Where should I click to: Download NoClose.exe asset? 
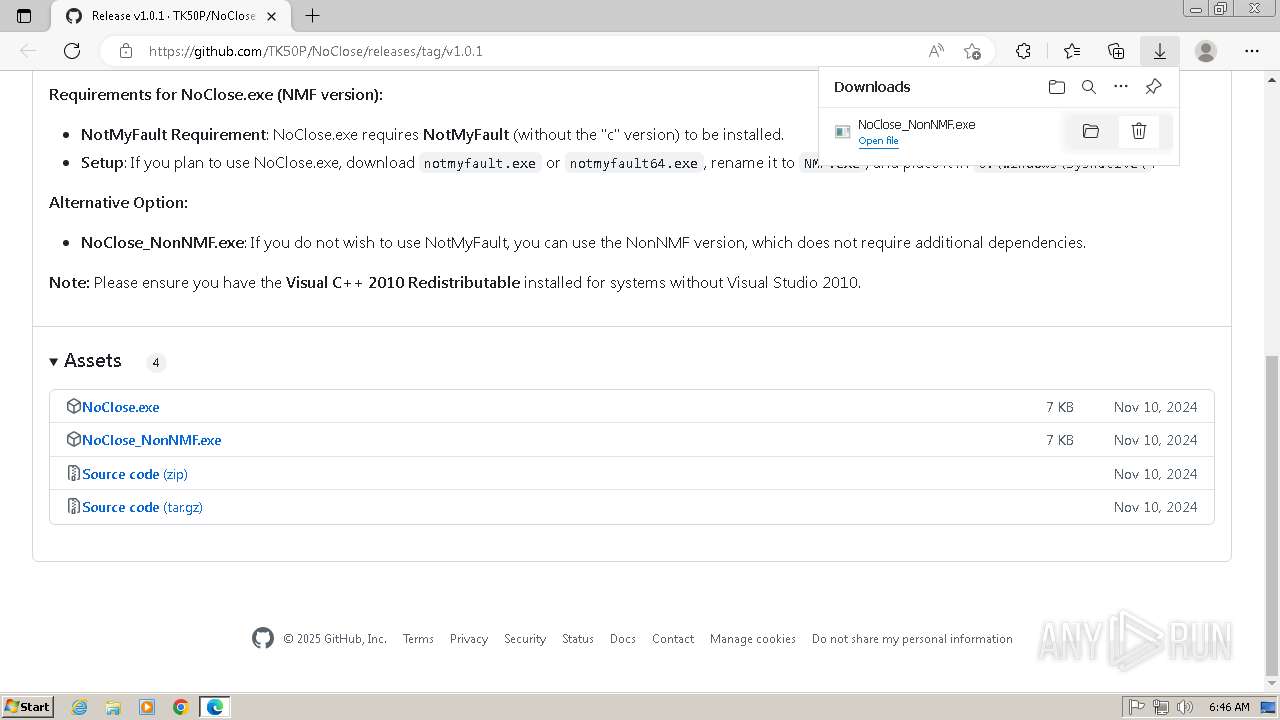click(x=121, y=407)
